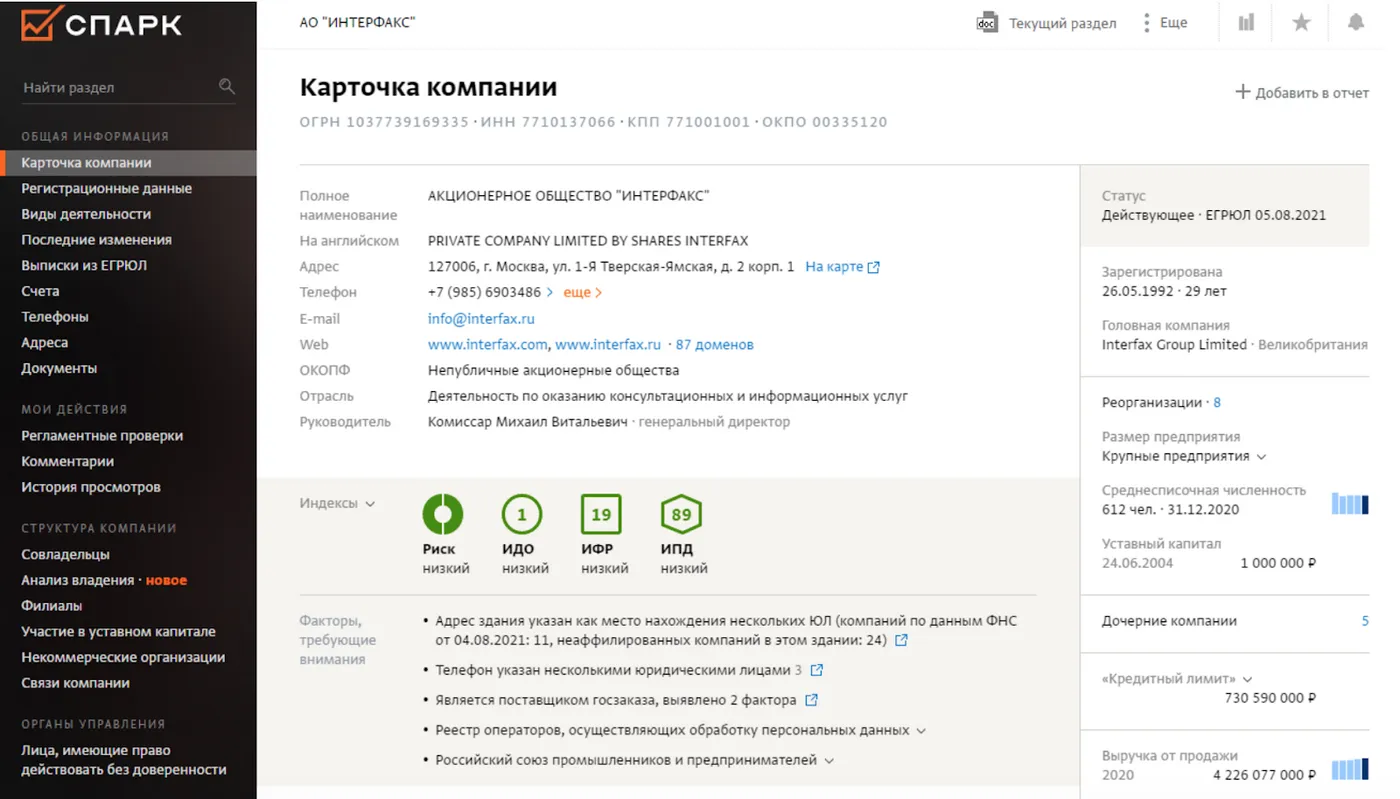Click the search magnifier icon in sidebar
The image size is (1400, 799).
[227, 87]
